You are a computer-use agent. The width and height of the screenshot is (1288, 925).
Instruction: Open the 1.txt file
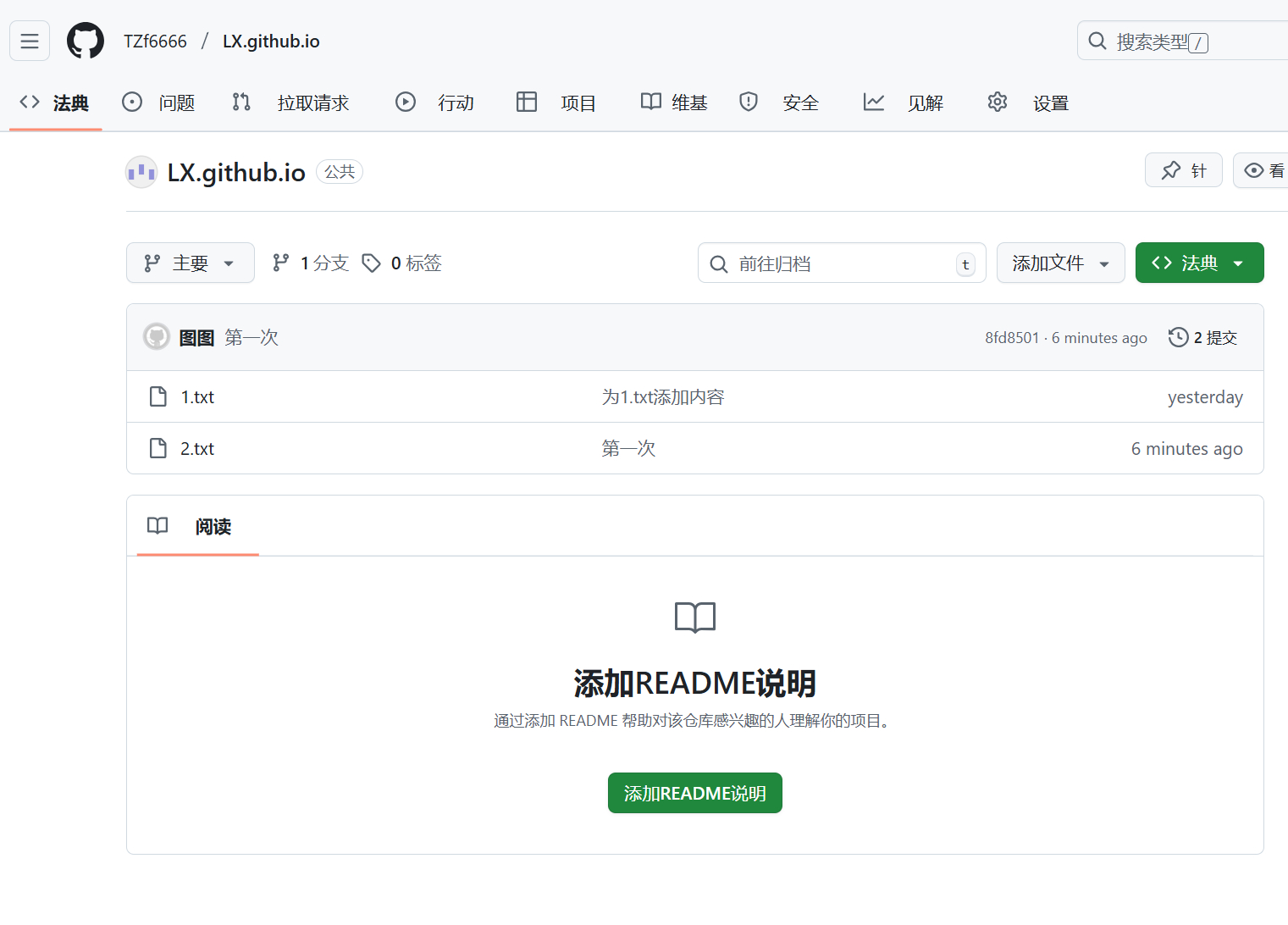point(197,397)
